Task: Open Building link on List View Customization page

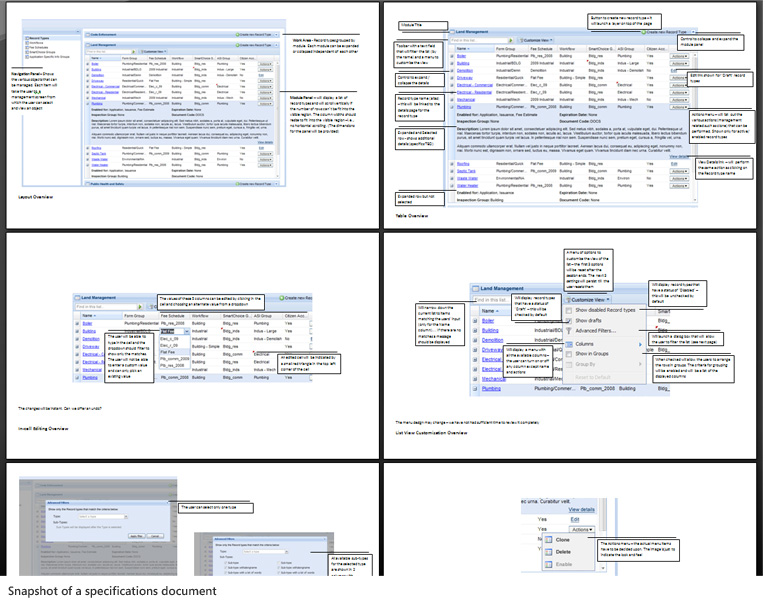Action: click(x=490, y=330)
